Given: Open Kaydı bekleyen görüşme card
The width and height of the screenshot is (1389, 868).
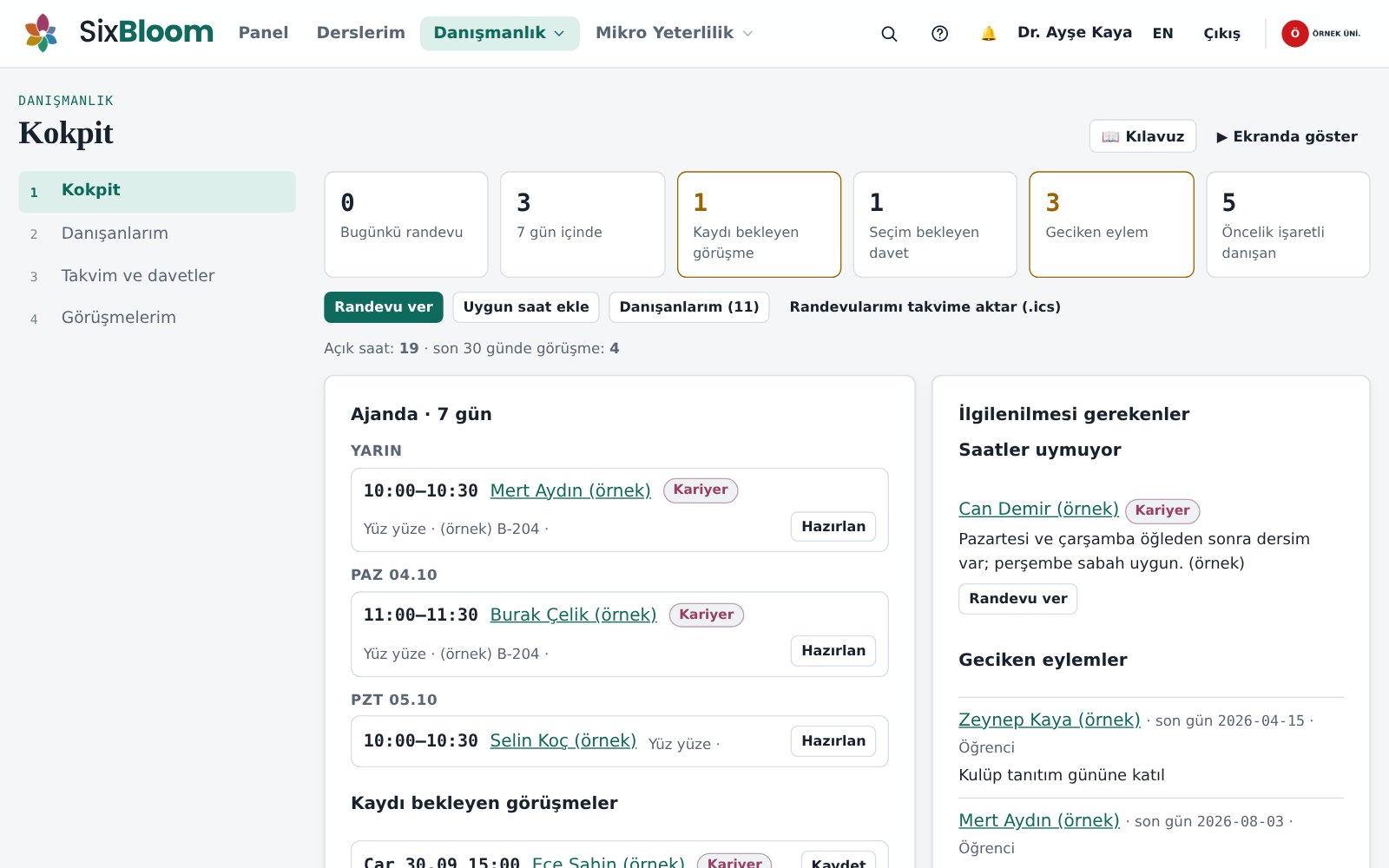Looking at the screenshot, I should (x=759, y=225).
